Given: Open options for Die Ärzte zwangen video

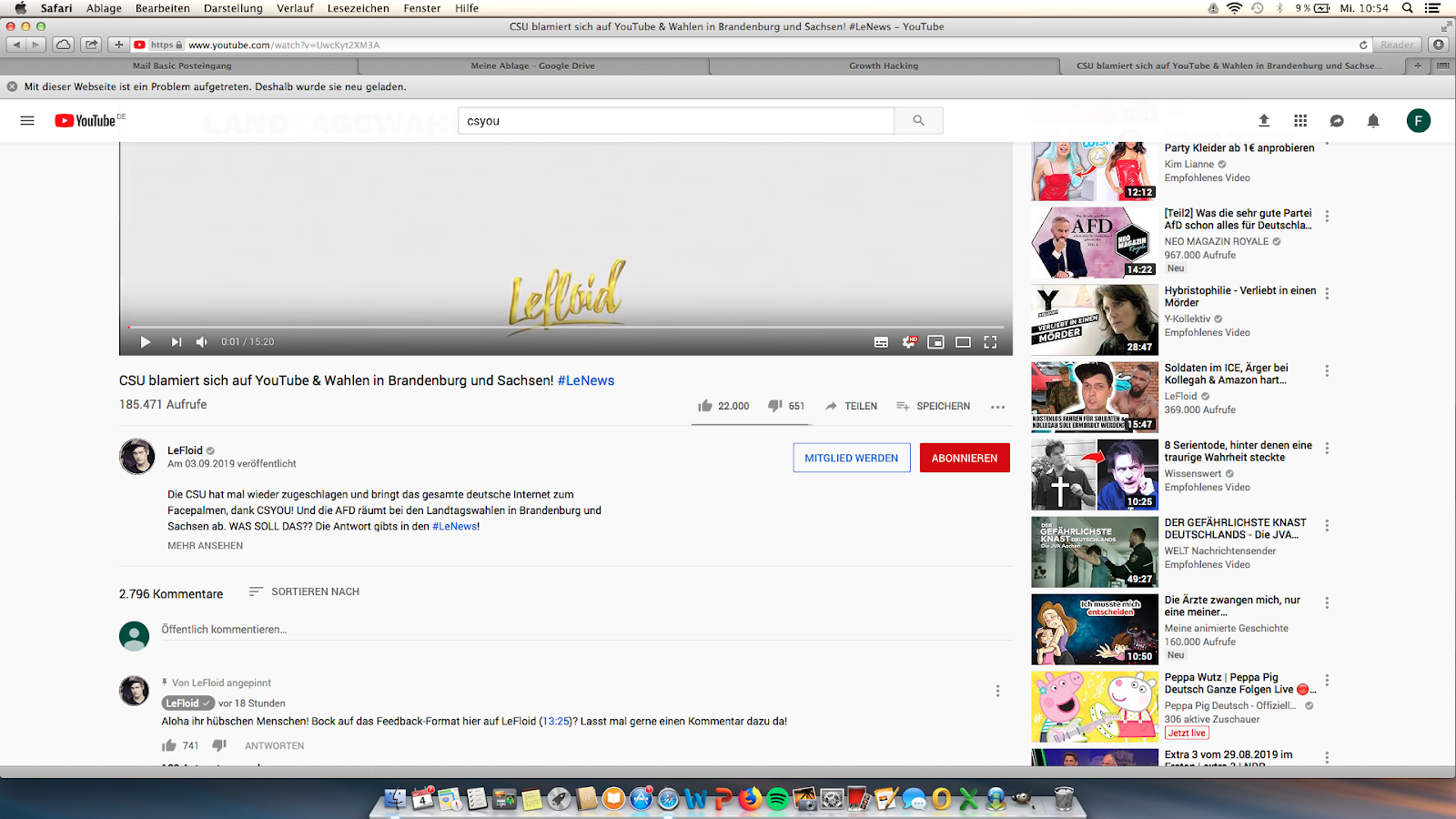Looking at the screenshot, I should coord(1327,602).
